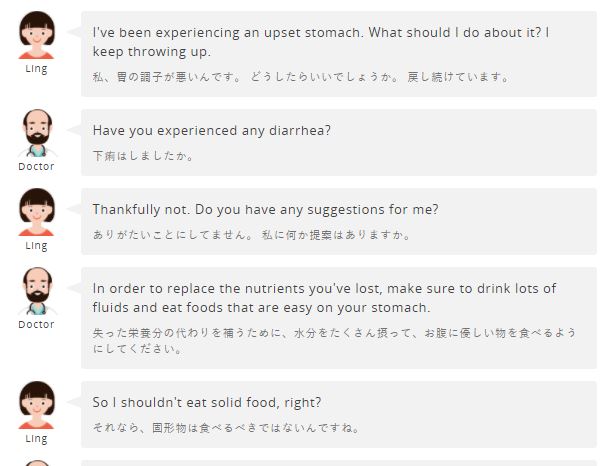Screen dimensions: 610x466
Task: Click the 'Doctor' label beneath the second doctor avatar
Action: click(x=36, y=324)
